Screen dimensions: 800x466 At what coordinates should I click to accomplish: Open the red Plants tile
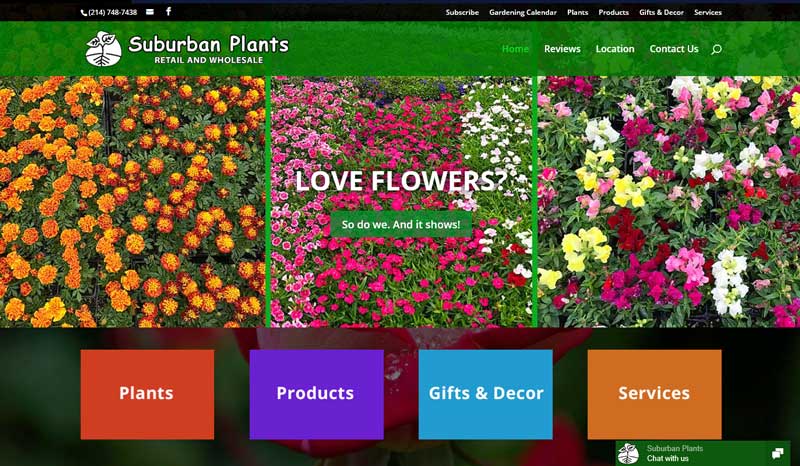(x=147, y=394)
